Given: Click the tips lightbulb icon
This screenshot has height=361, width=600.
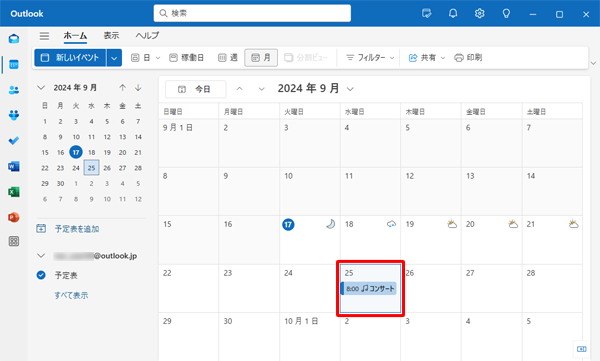Looking at the screenshot, I should pyautogui.click(x=506, y=14).
